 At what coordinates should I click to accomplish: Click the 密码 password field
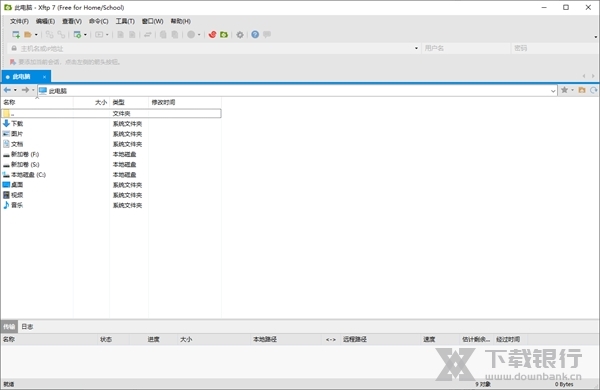click(x=554, y=48)
